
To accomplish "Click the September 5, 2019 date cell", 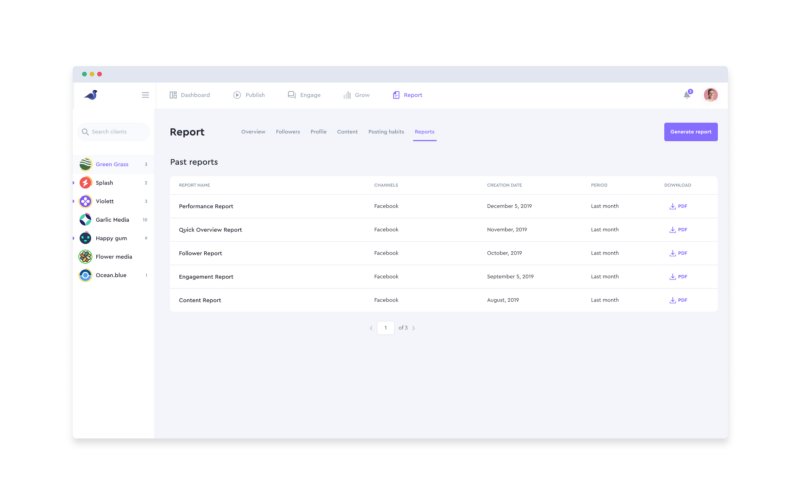I will 510,276.
